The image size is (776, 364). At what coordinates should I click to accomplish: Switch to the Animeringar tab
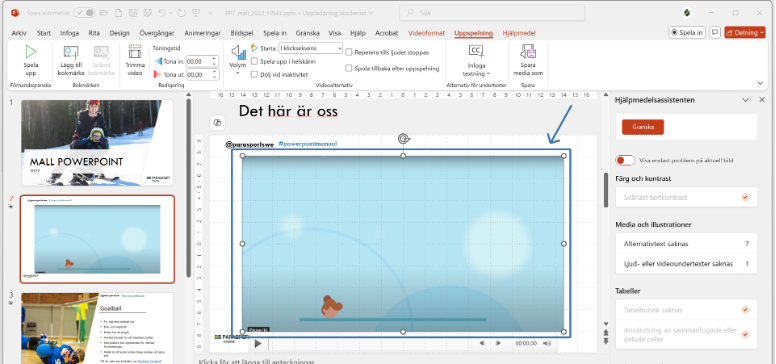(202, 33)
